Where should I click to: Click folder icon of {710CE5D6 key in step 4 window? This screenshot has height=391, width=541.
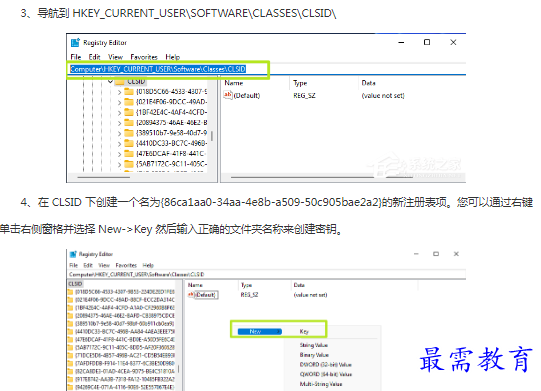tap(71, 355)
